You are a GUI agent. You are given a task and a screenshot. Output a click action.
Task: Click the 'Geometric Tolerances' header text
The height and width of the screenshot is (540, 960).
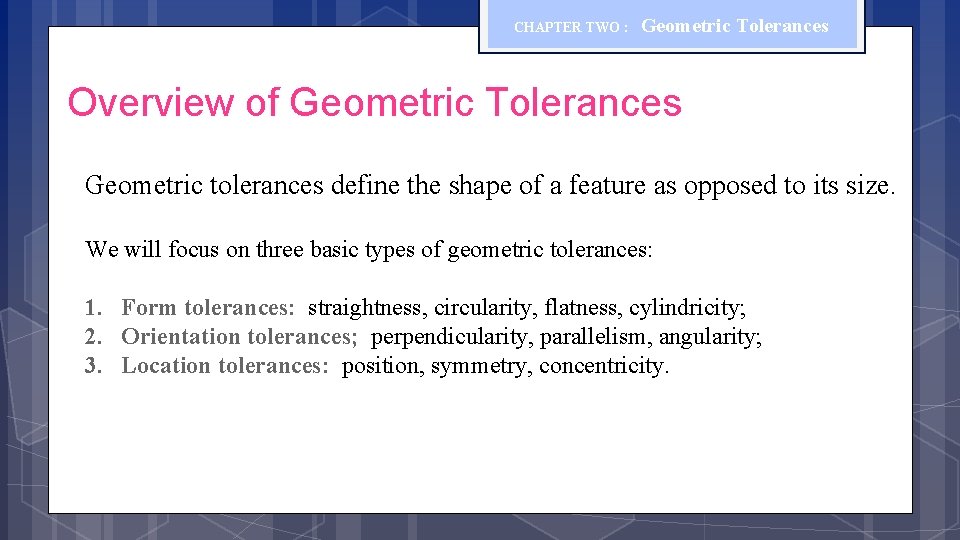pyautogui.click(x=735, y=26)
